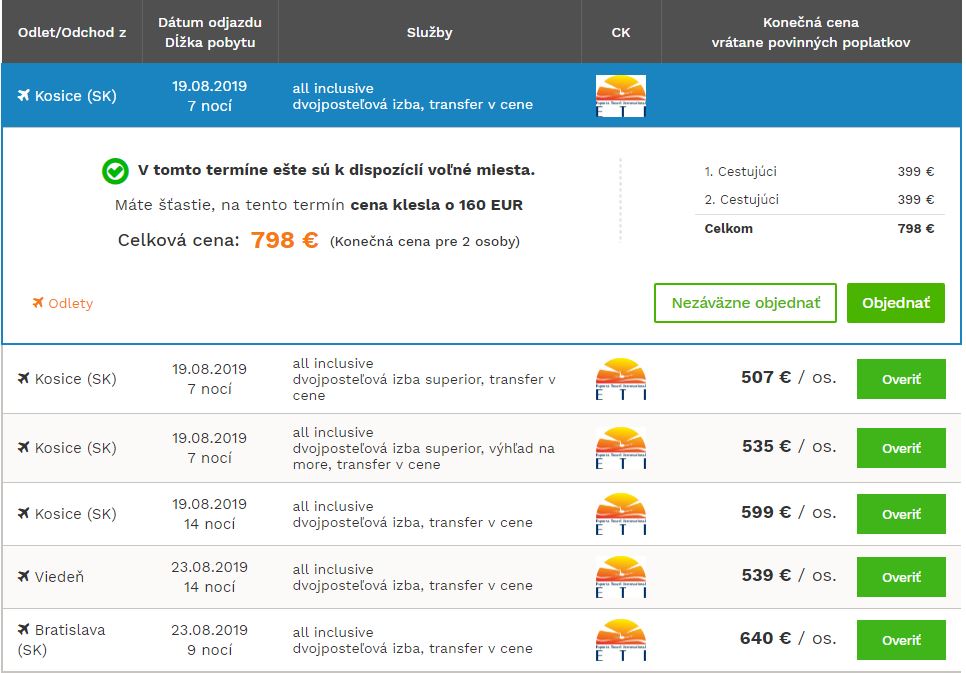Click Overiť for the 535 € sea view offer
This screenshot has height=673, width=966.
(x=901, y=448)
